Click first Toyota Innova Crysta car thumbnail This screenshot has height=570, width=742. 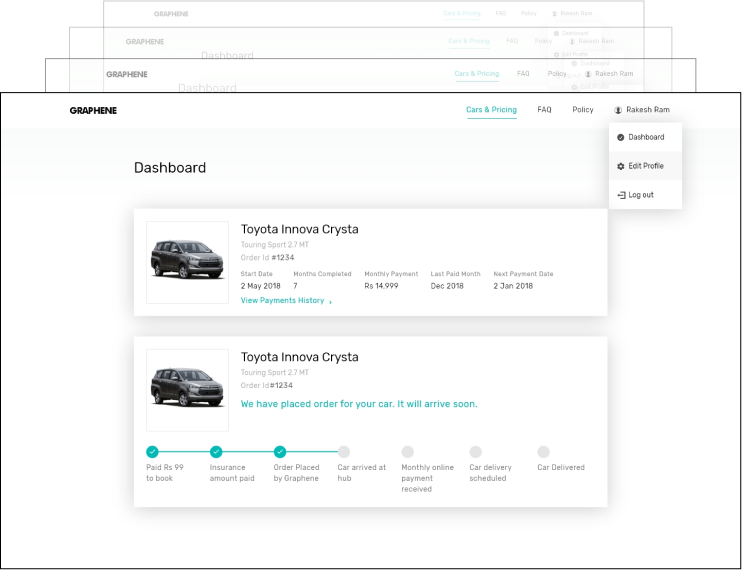pyautogui.click(x=187, y=262)
